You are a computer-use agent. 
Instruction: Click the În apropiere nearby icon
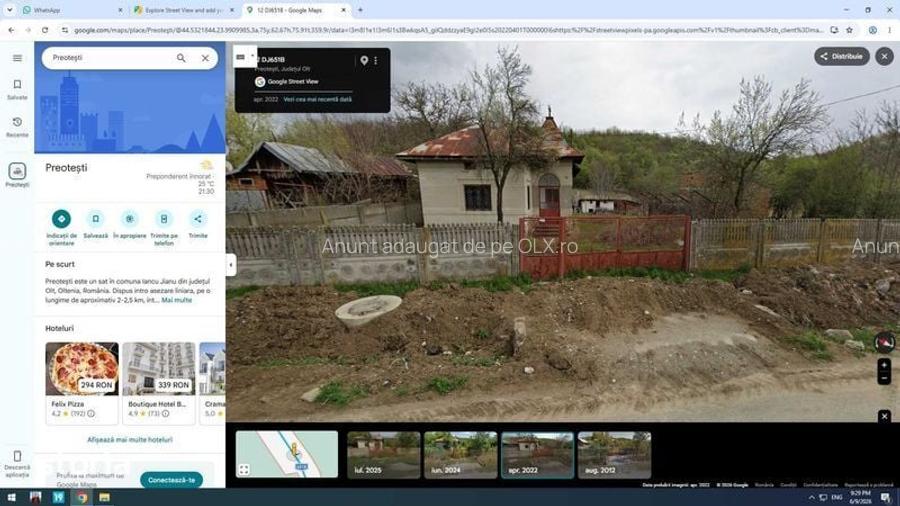coord(130,219)
